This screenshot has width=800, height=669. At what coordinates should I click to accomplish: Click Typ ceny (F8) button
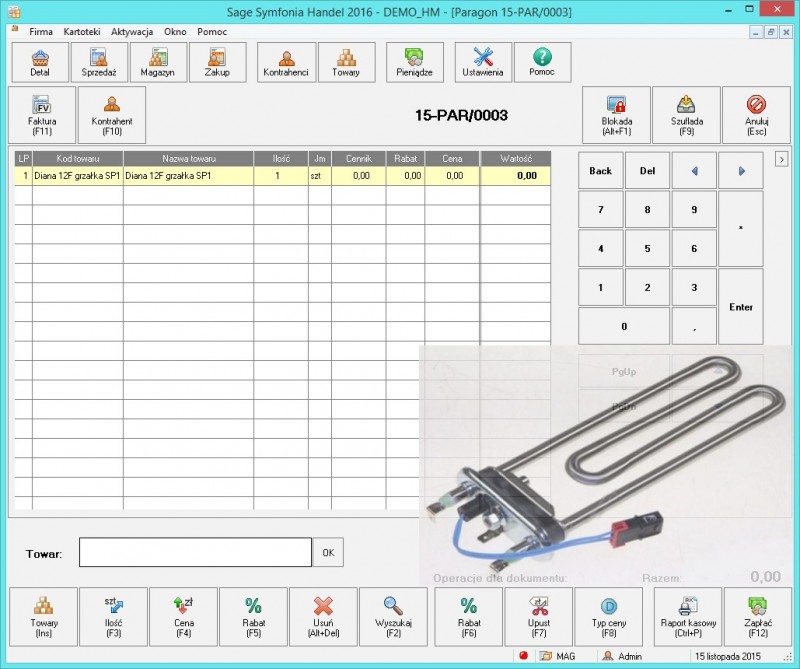click(609, 616)
